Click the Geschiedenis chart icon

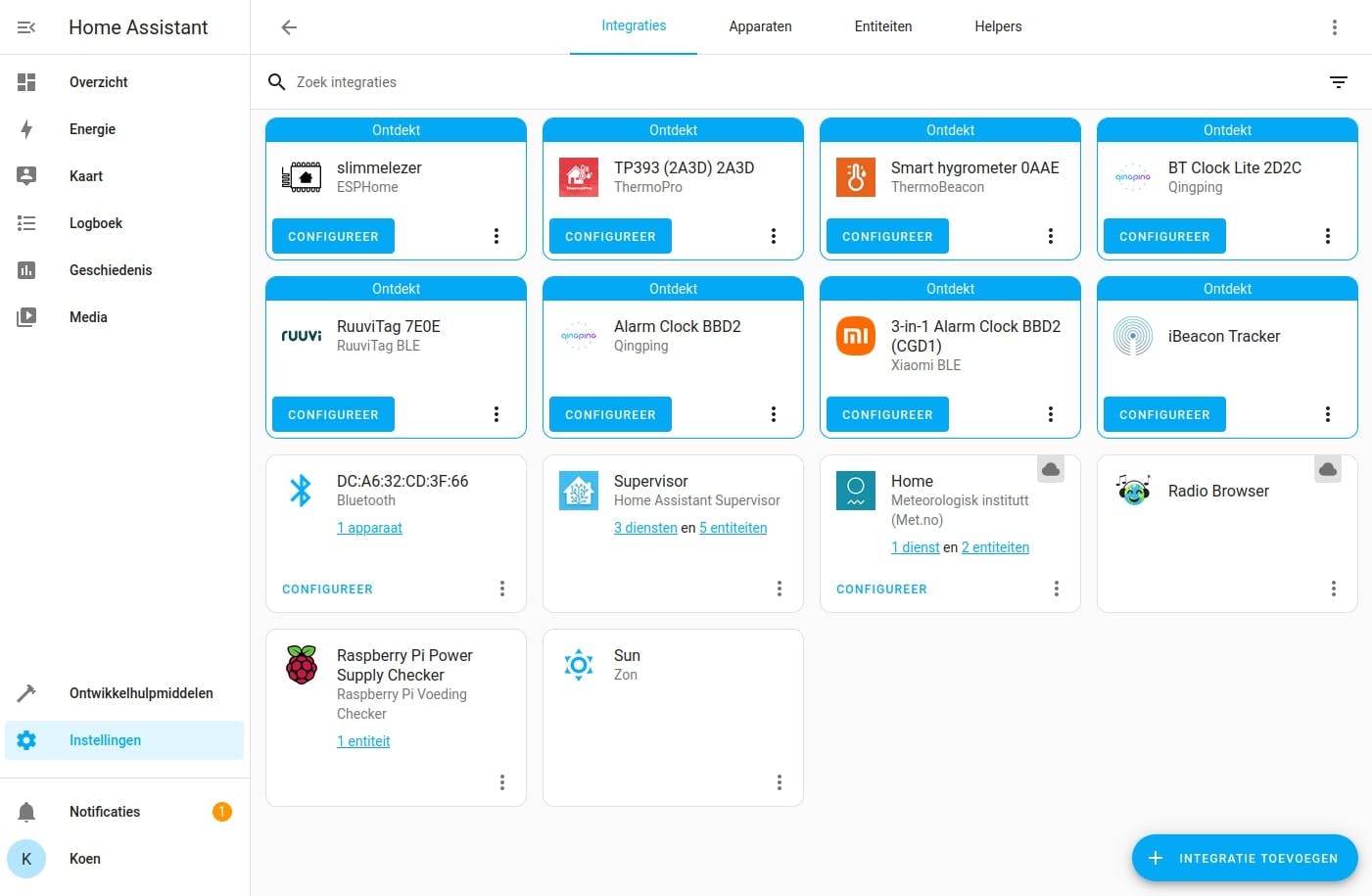tap(26, 270)
